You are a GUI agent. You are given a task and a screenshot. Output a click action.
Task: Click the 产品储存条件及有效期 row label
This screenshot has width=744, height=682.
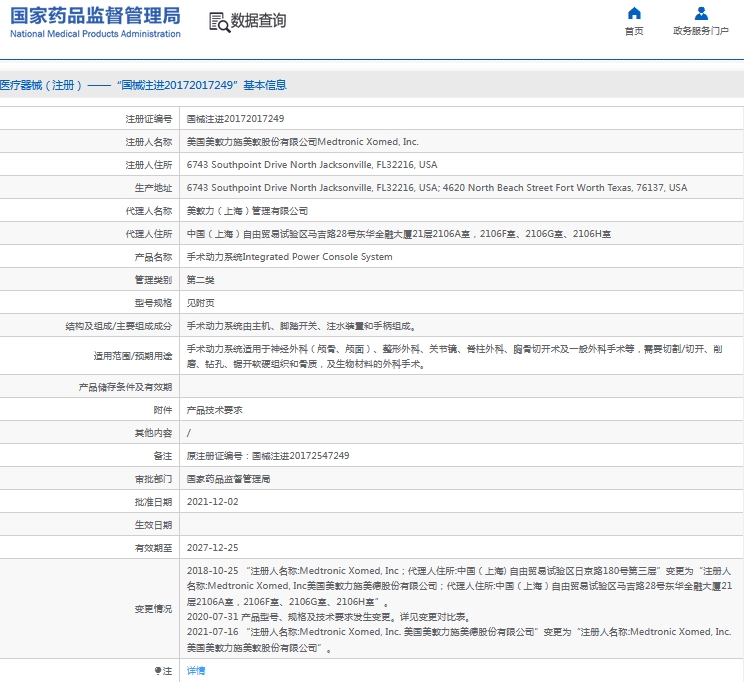pyautogui.click(x=125, y=387)
